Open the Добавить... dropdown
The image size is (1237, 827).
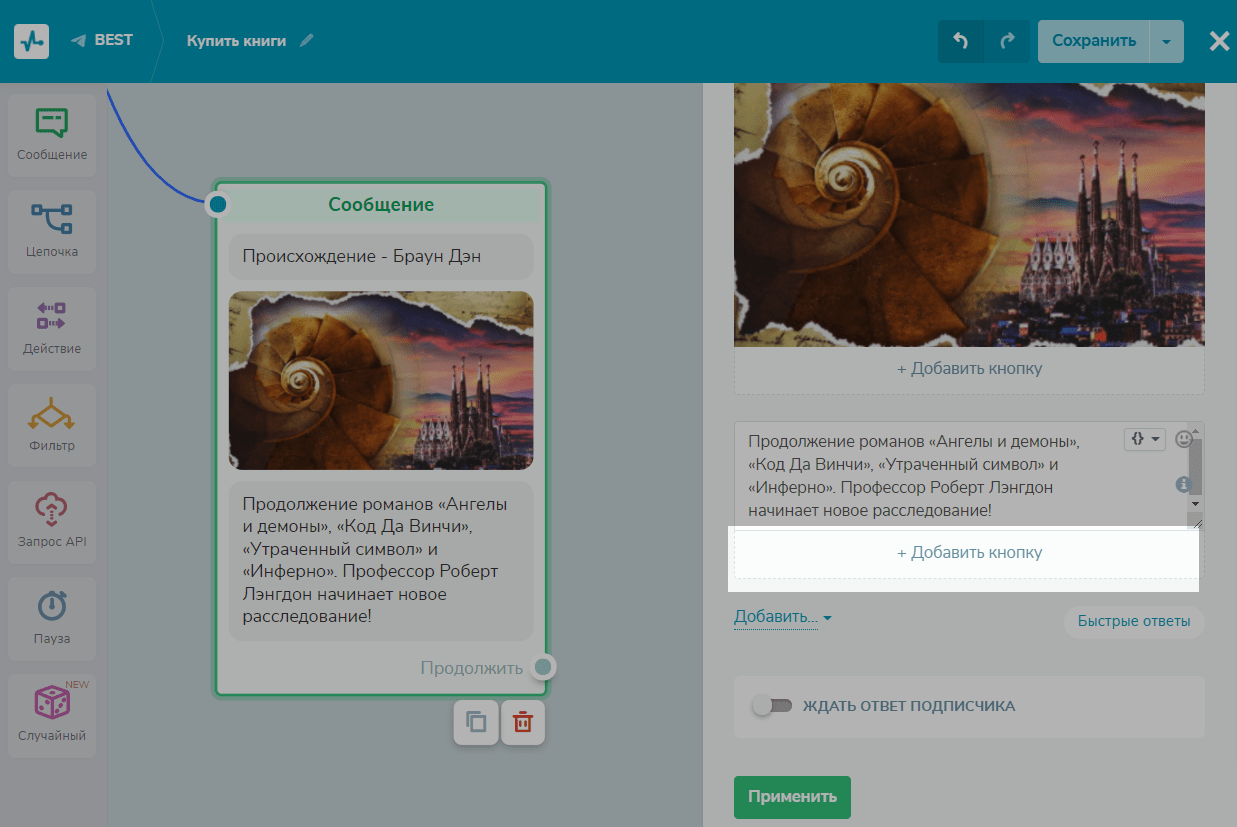click(782, 617)
